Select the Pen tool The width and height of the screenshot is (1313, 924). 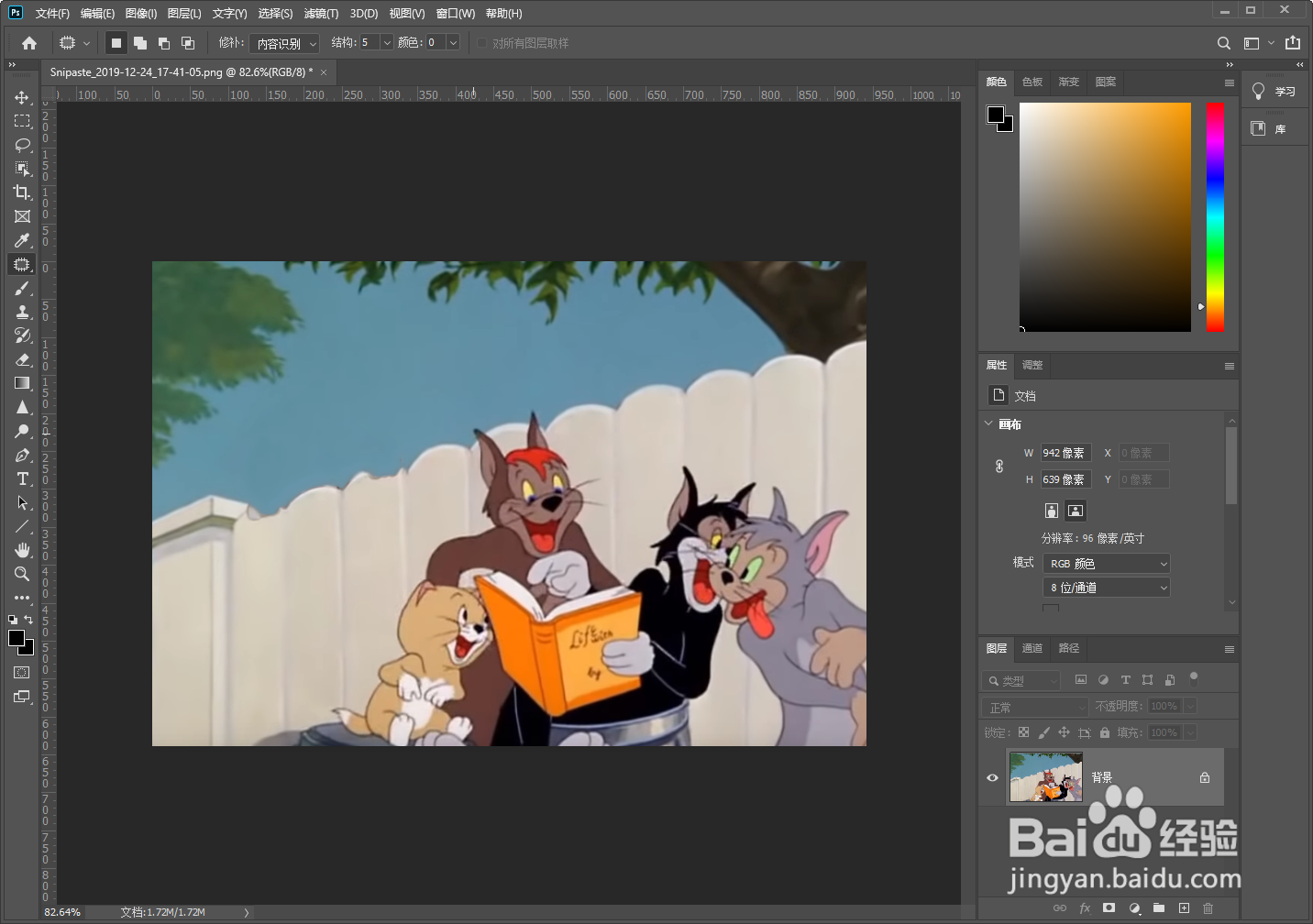pos(22,455)
